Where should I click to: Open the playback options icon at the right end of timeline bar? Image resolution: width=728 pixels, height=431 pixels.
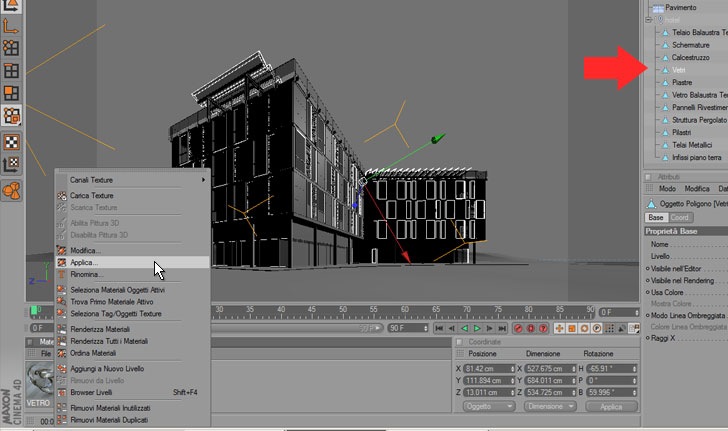[634, 328]
